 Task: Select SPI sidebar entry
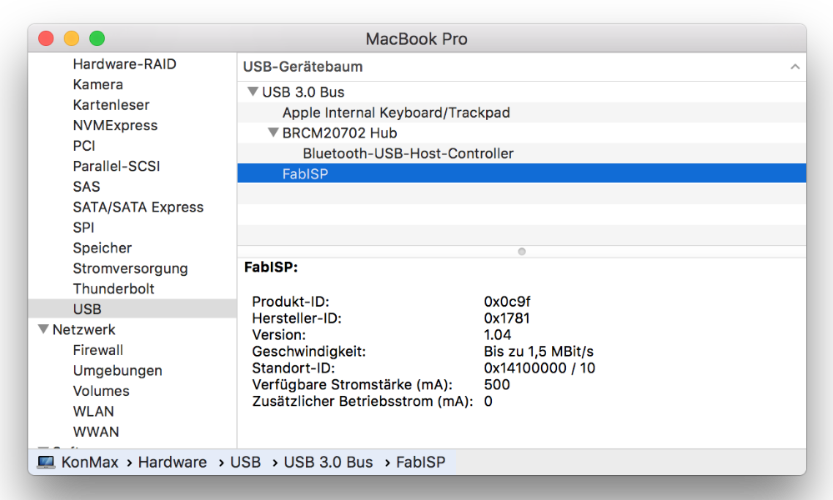pos(83,227)
